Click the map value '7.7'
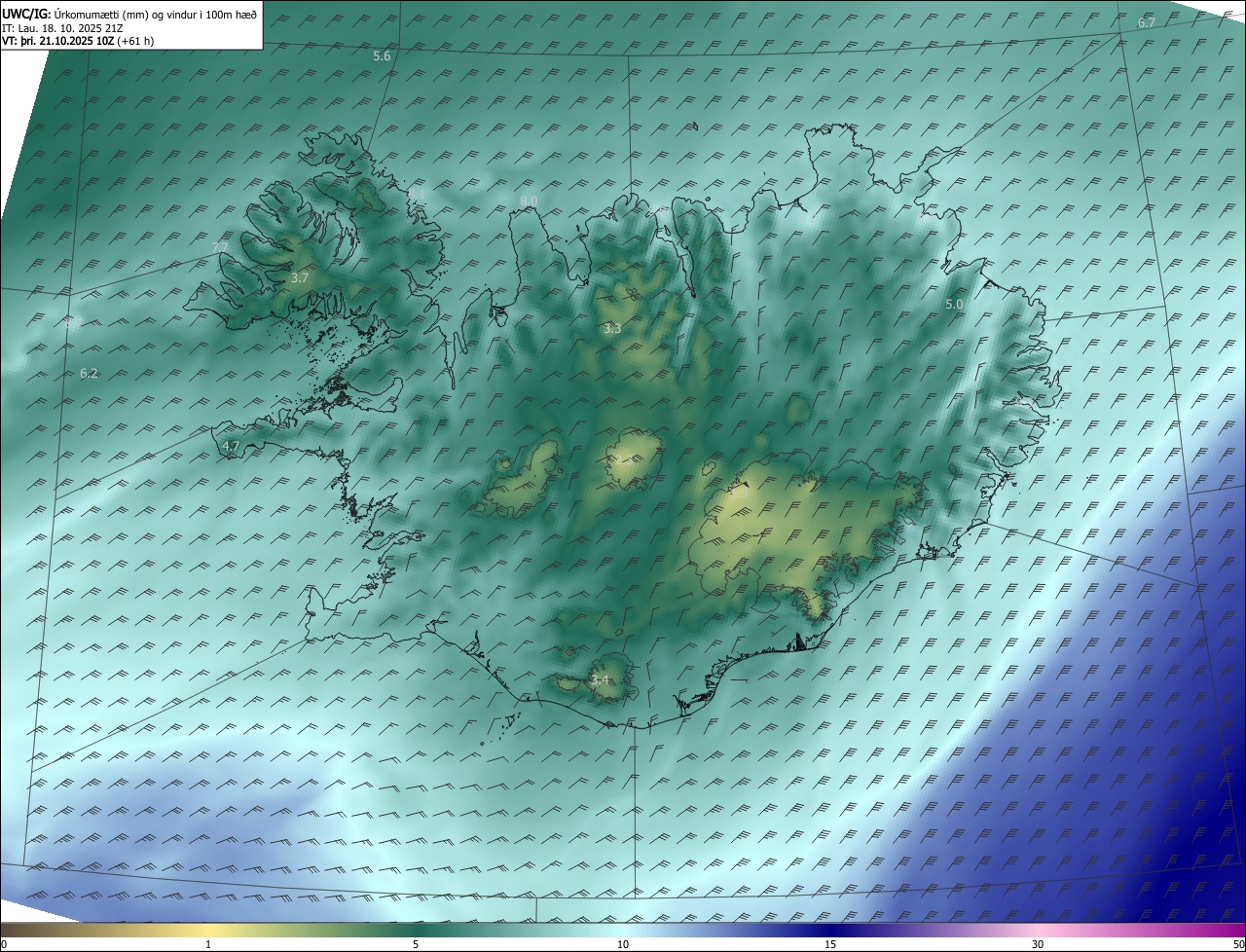The width and height of the screenshot is (1246, 952). (220, 247)
